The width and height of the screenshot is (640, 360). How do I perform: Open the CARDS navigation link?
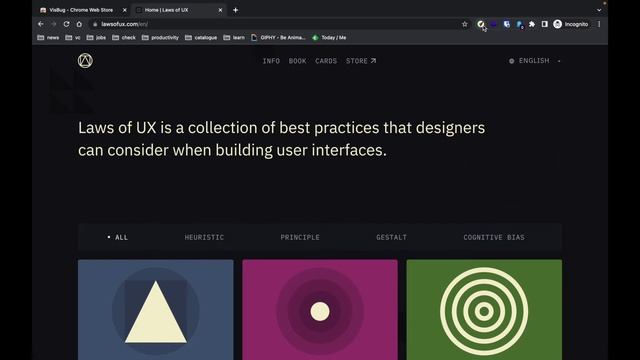point(326,61)
